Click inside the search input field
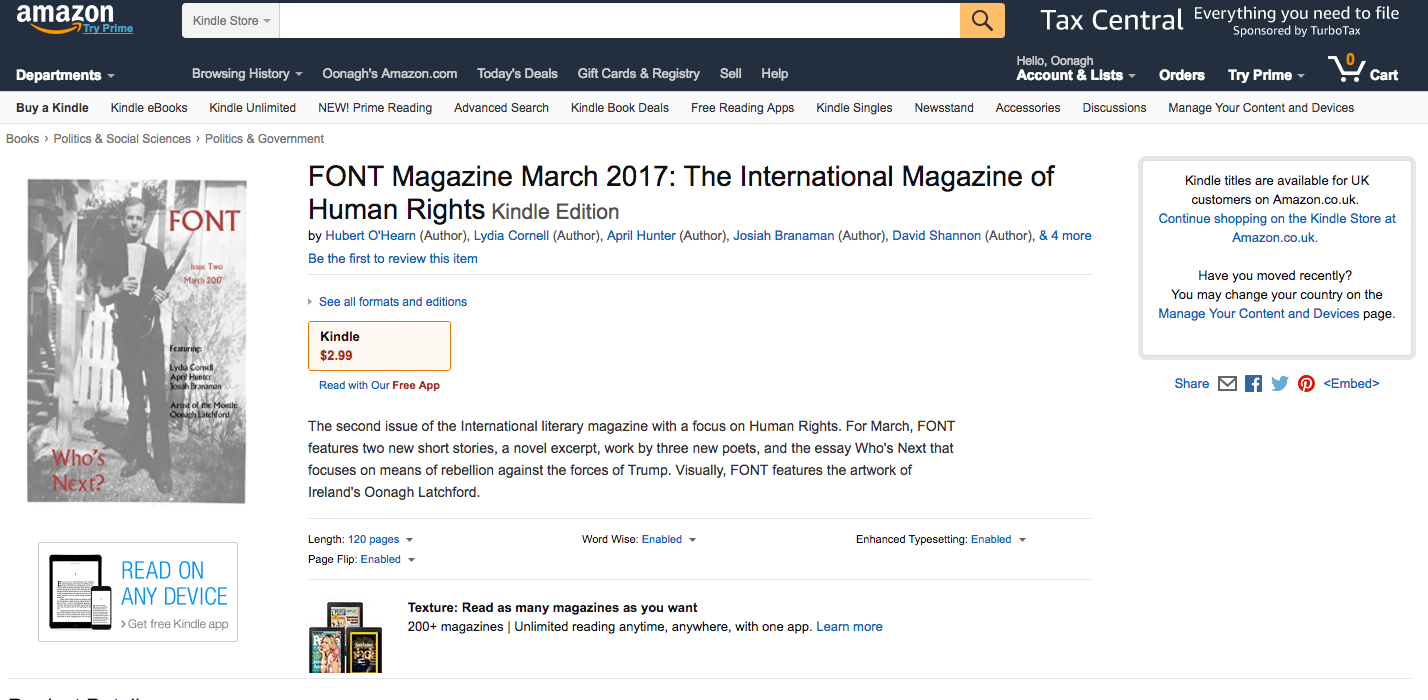1428x700 pixels. coord(620,21)
